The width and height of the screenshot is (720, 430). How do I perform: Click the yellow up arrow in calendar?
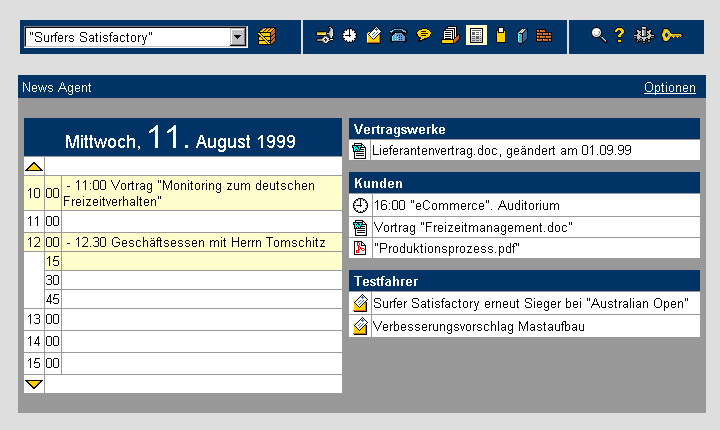tap(34, 167)
